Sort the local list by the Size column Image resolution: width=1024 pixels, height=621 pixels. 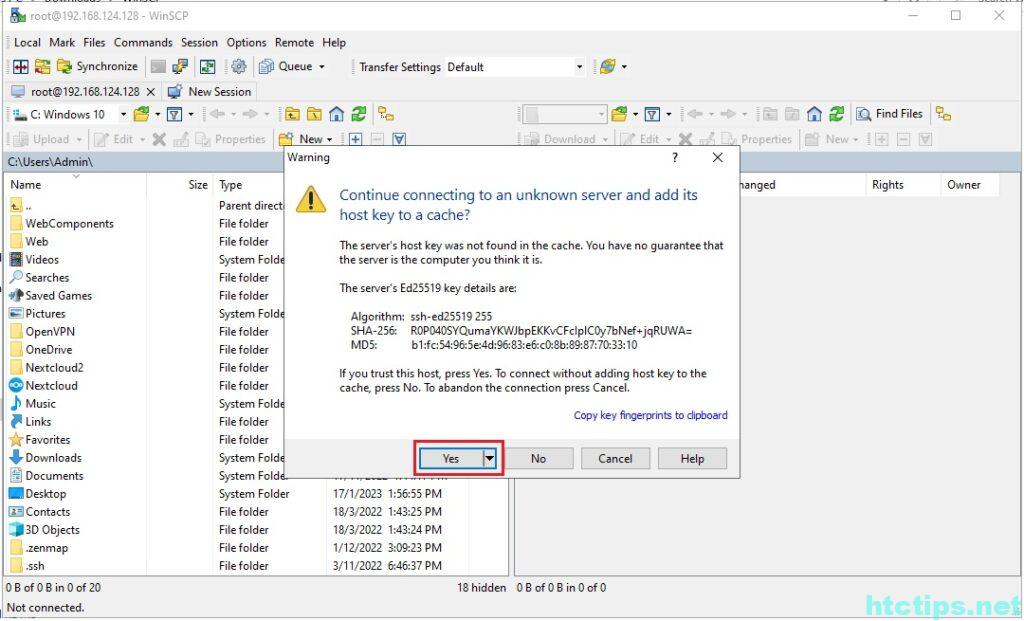pyautogui.click(x=181, y=185)
